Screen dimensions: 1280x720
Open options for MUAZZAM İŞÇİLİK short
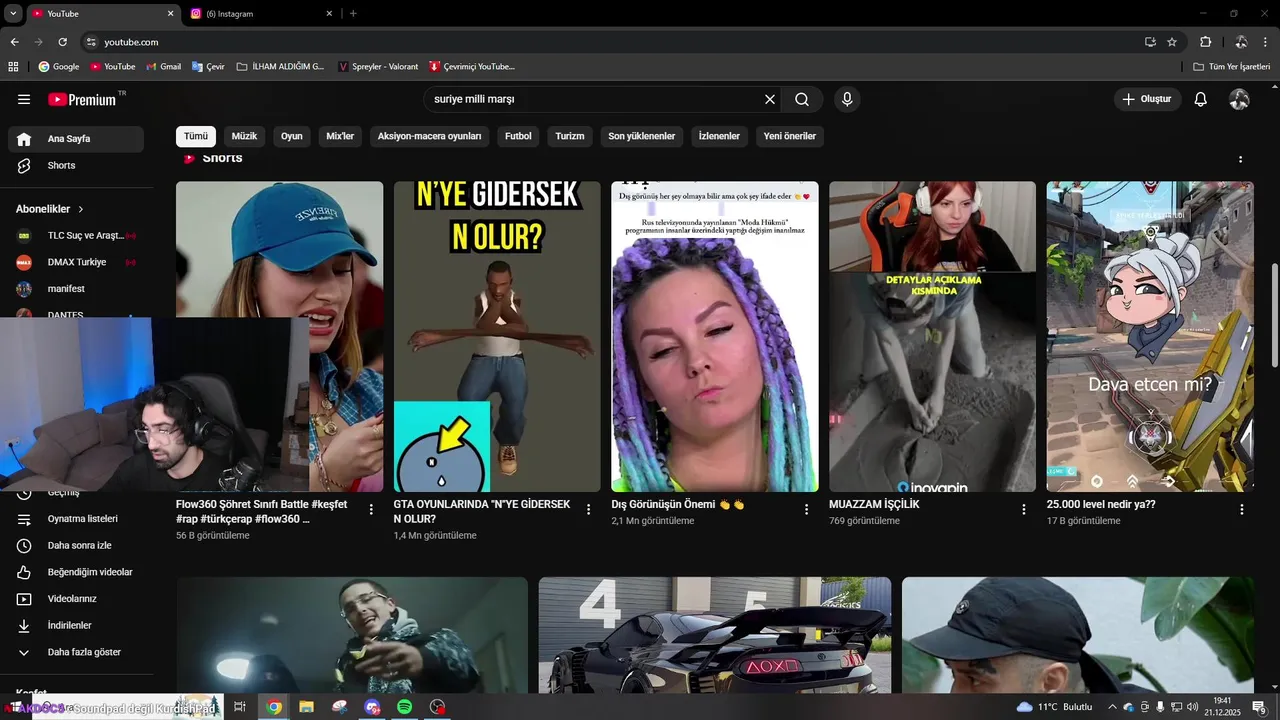pos(1023,509)
